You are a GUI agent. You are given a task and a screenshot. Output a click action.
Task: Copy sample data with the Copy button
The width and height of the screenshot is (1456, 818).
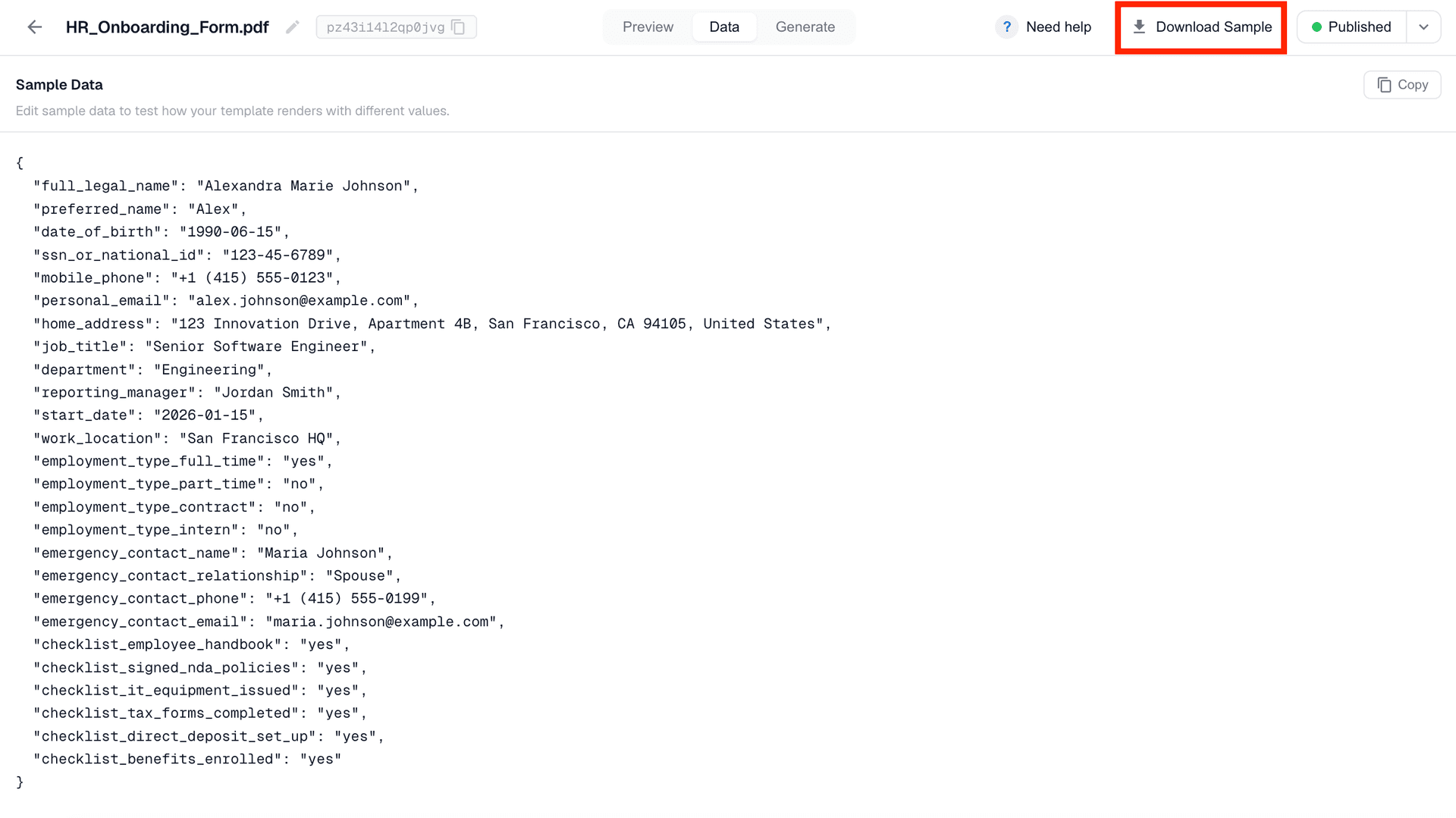(1402, 85)
